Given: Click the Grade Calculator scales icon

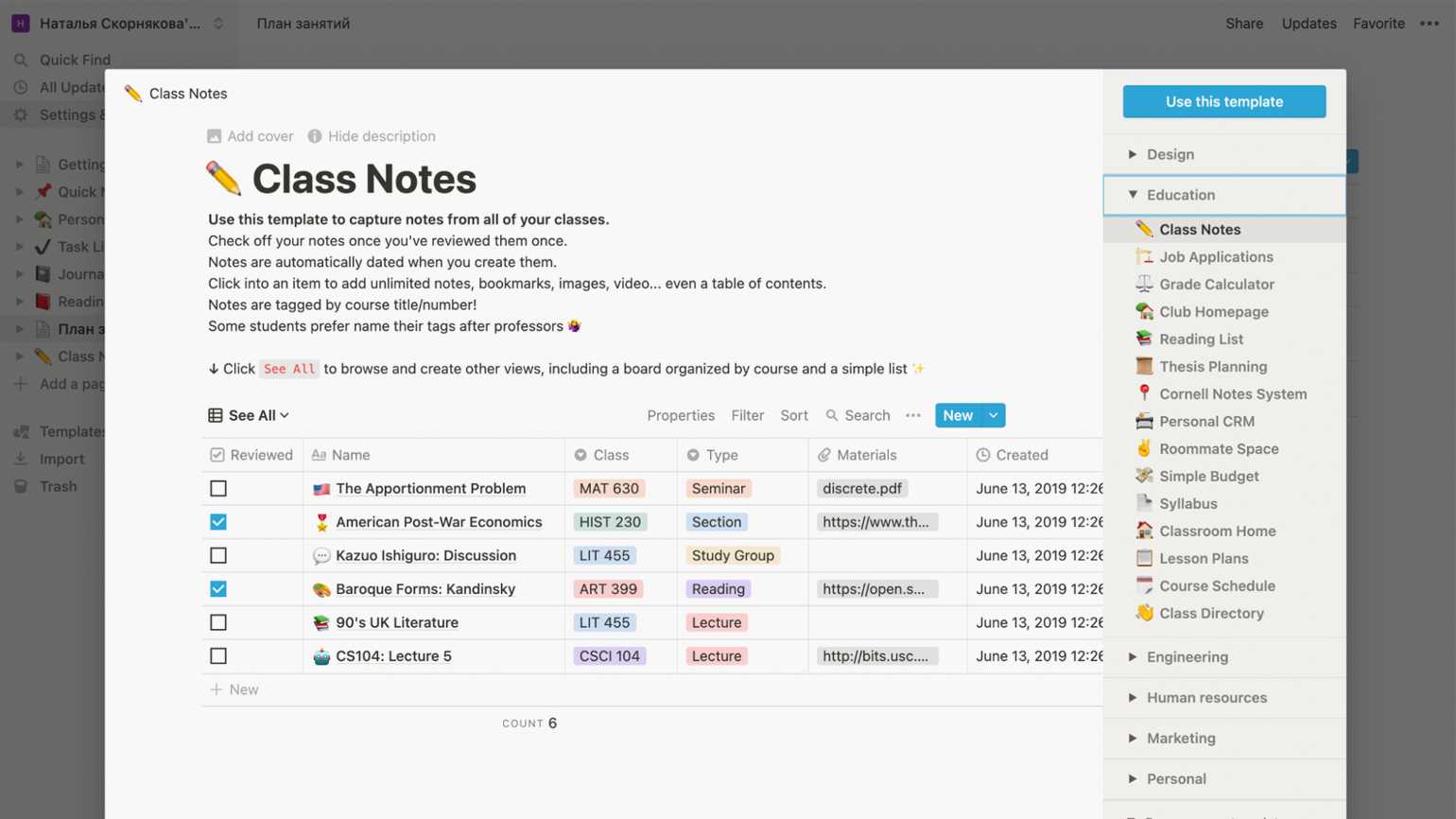Looking at the screenshot, I should click(1144, 284).
